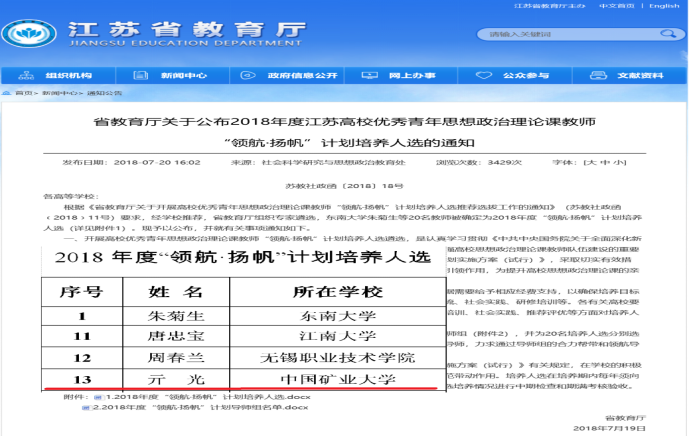Click row number 12 cell
Screen dimensions: 689x436
82,358
